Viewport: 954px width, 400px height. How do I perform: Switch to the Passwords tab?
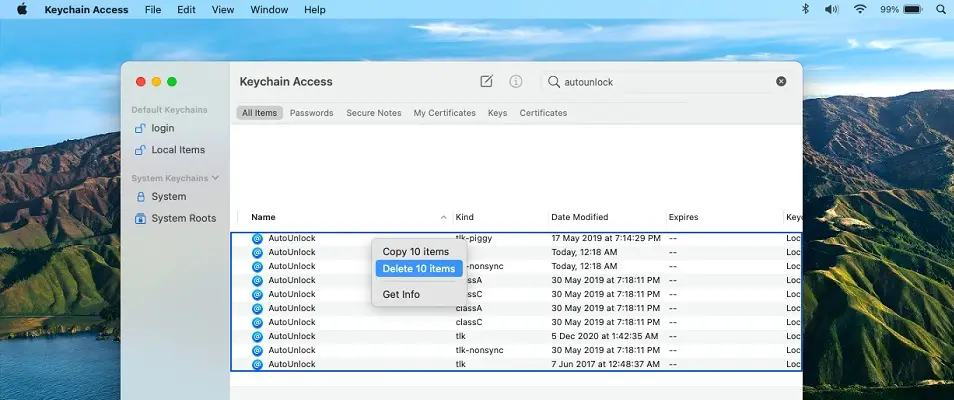tap(311, 113)
